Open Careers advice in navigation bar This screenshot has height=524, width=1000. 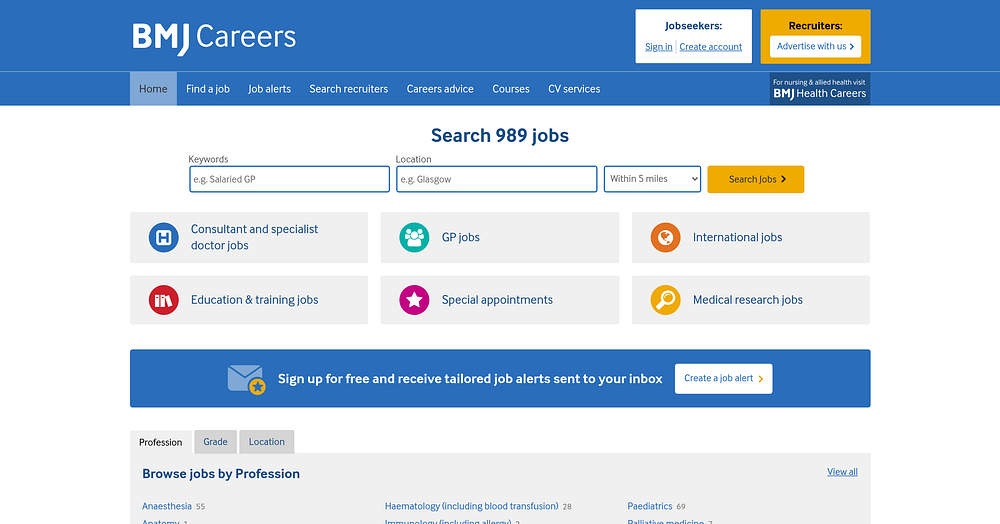[440, 89]
